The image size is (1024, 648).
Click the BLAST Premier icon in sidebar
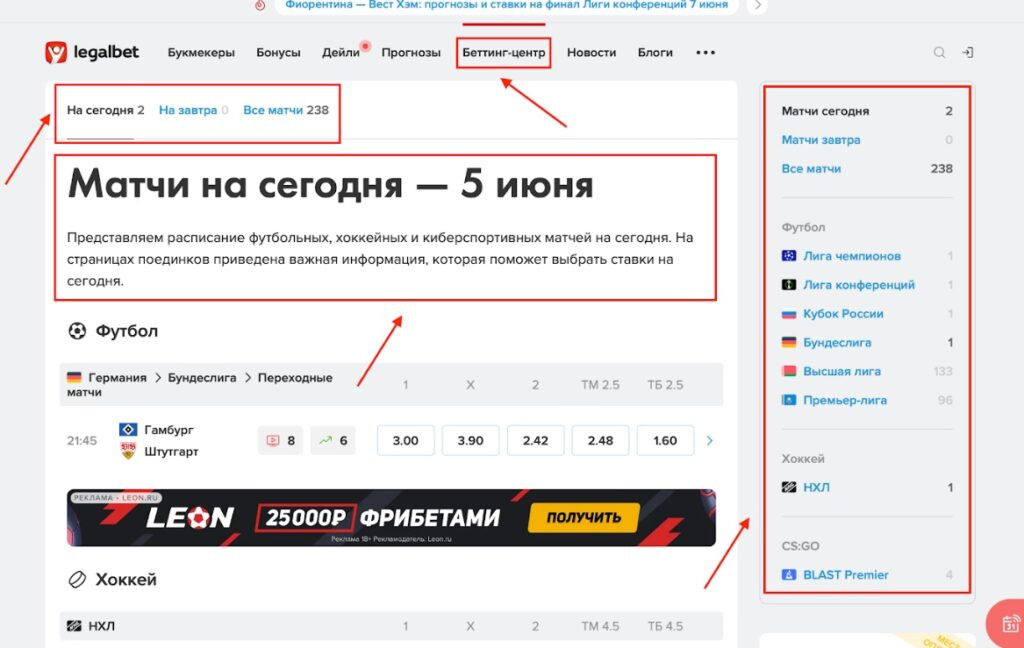789,575
